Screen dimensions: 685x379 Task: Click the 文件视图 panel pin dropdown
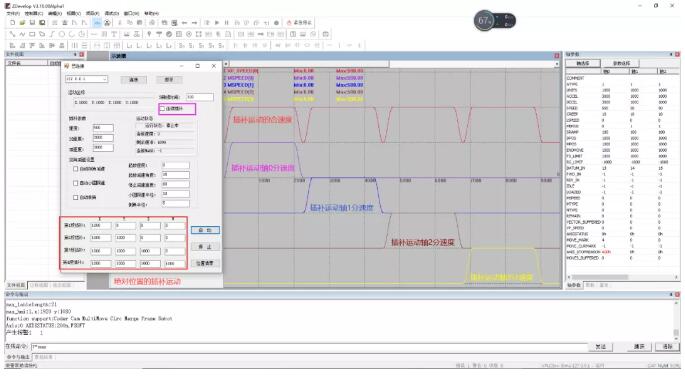point(75,55)
